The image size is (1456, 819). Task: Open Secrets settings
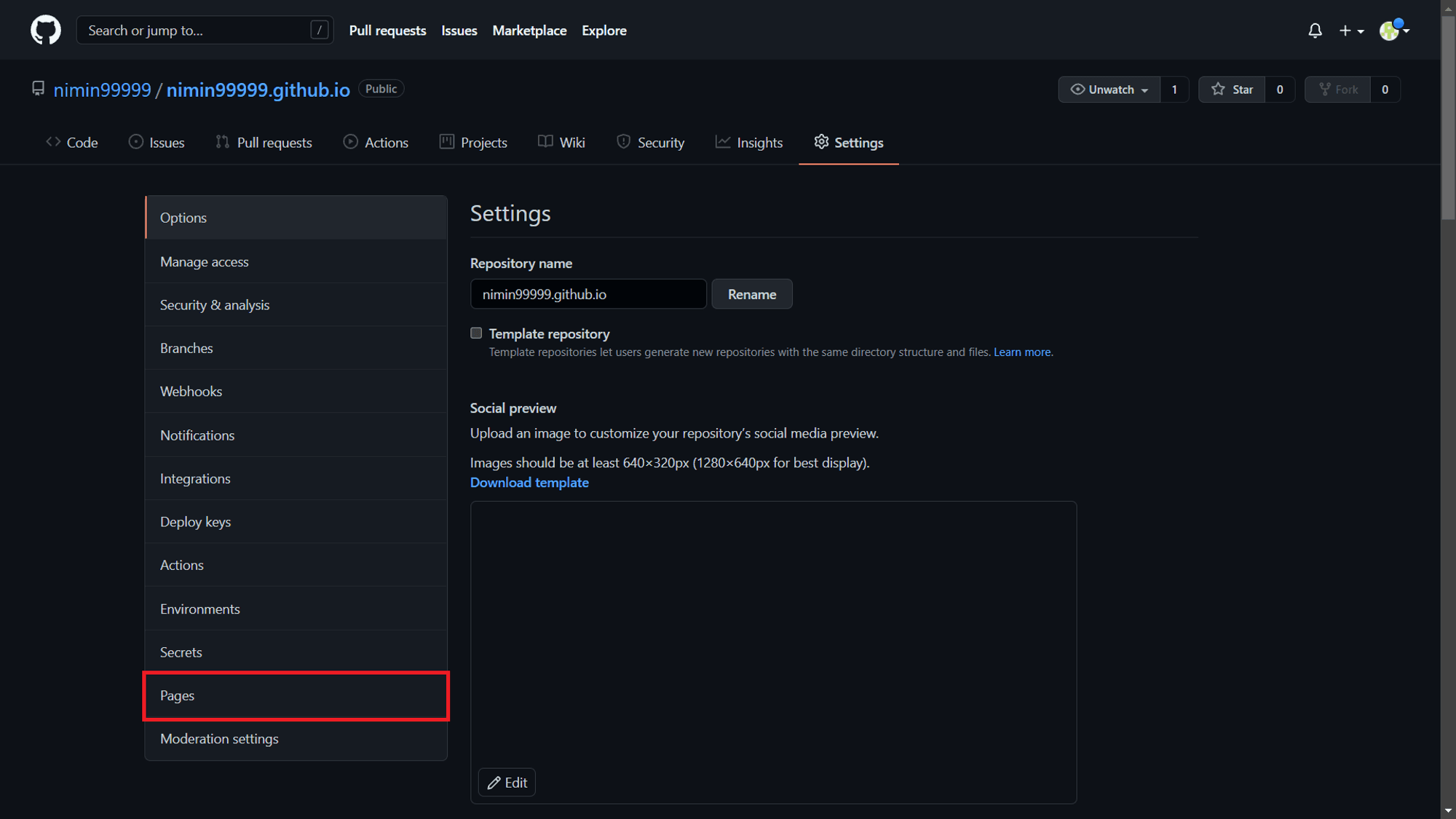(x=296, y=652)
